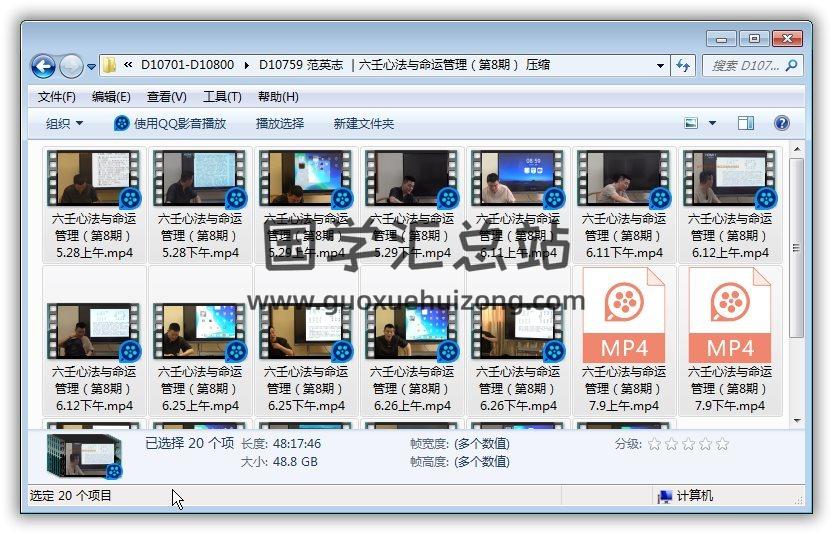Select the 5.28上午.mp4 video thumbnail
This screenshot has width=833, height=534.
[94, 178]
